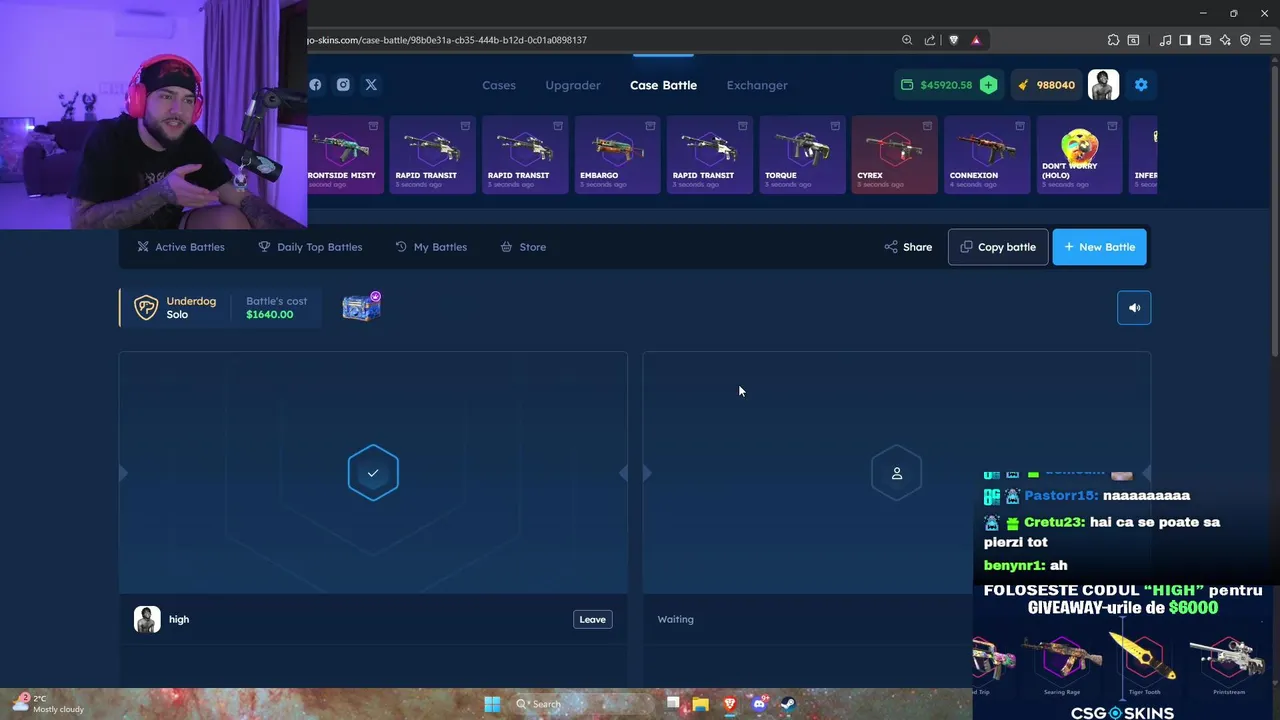Open Steam from the taskbar
This screenshot has height=720, width=1280.
point(788,704)
